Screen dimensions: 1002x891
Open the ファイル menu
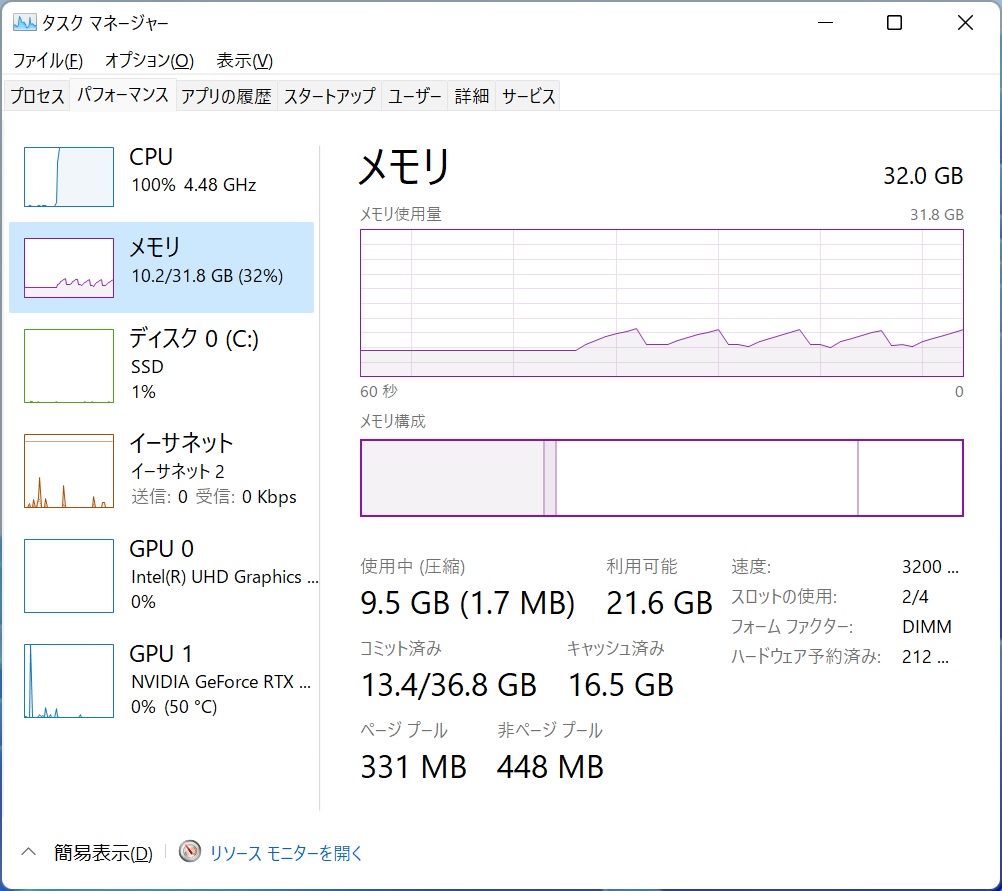47,61
